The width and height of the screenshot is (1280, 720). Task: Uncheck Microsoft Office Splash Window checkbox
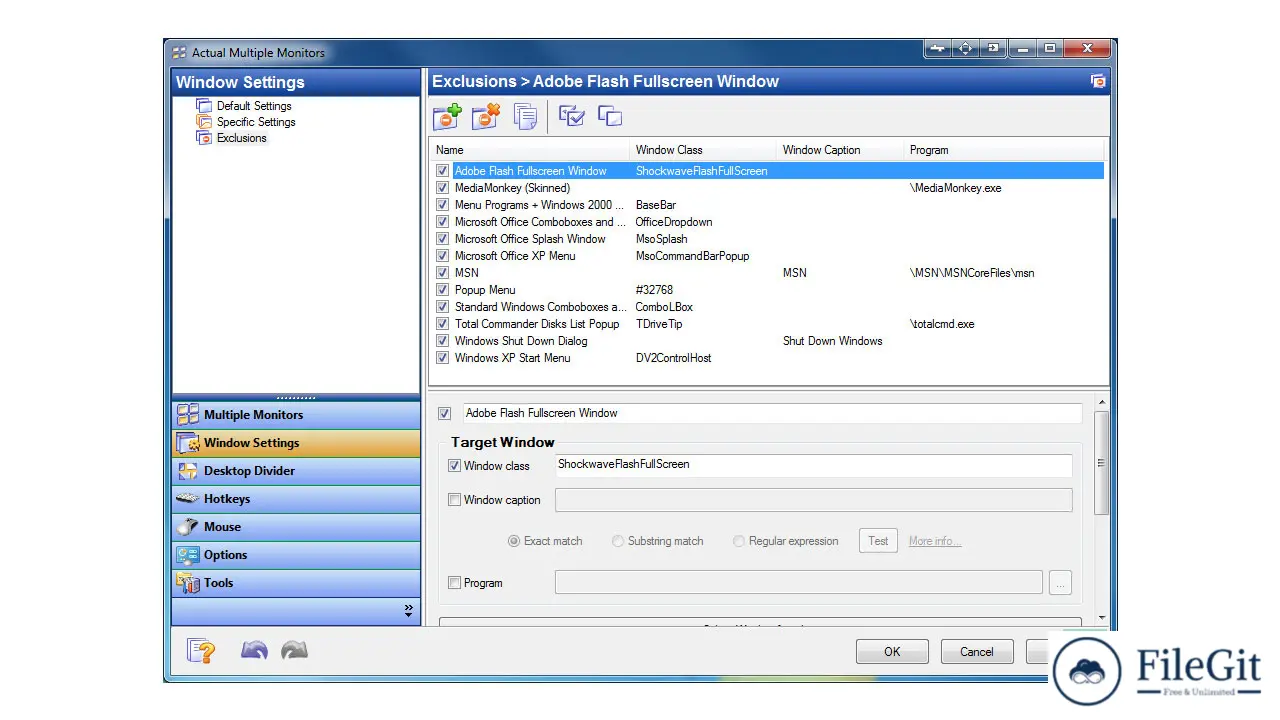pyautogui.click(x=442, y=239)
